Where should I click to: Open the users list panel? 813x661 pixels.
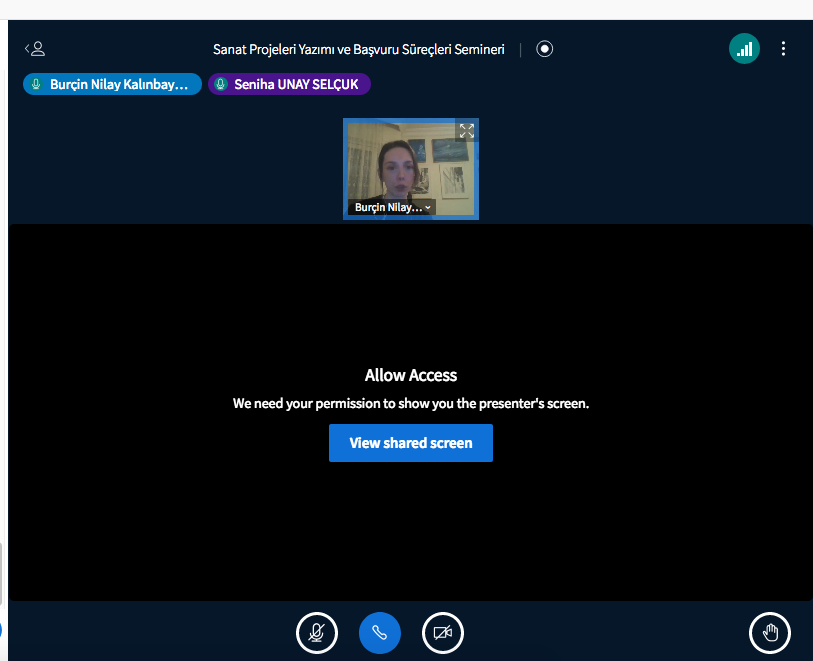click(x=34, y=49)
